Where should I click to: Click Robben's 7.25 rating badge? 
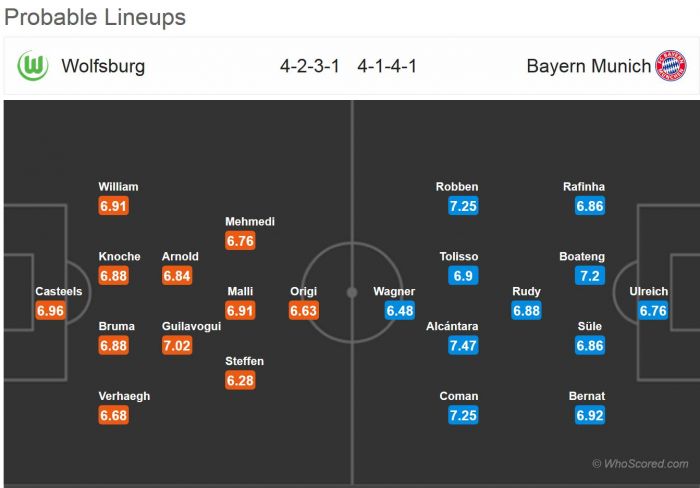(x=462, y=206)
